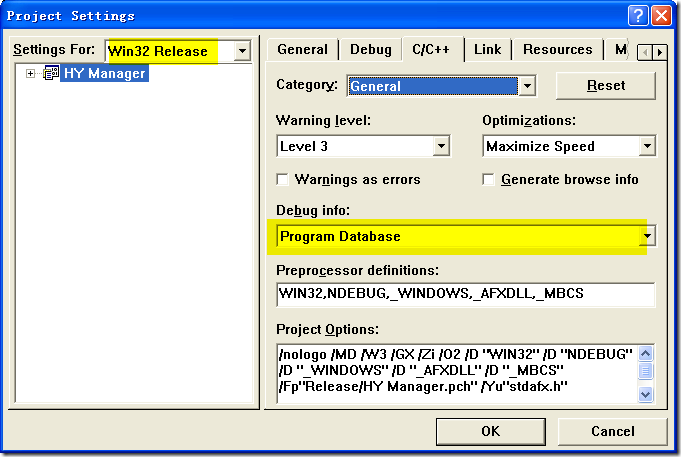Open the Debug info dropdown arrow
The image size is (681, 457).
click(647, 236)
